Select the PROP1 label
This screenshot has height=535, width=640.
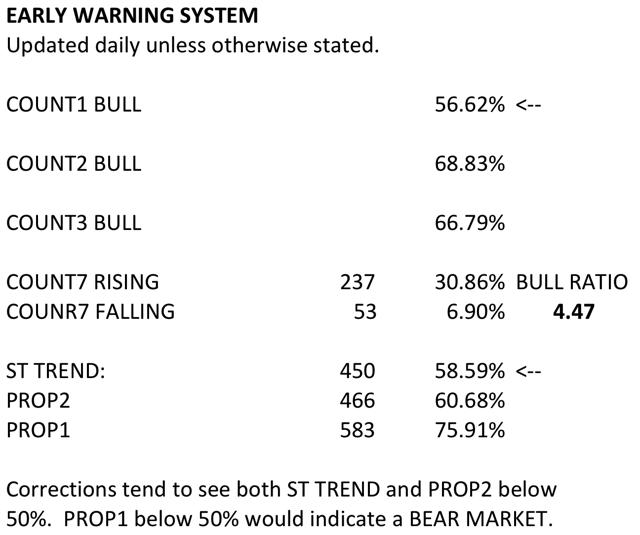[38, 430]
